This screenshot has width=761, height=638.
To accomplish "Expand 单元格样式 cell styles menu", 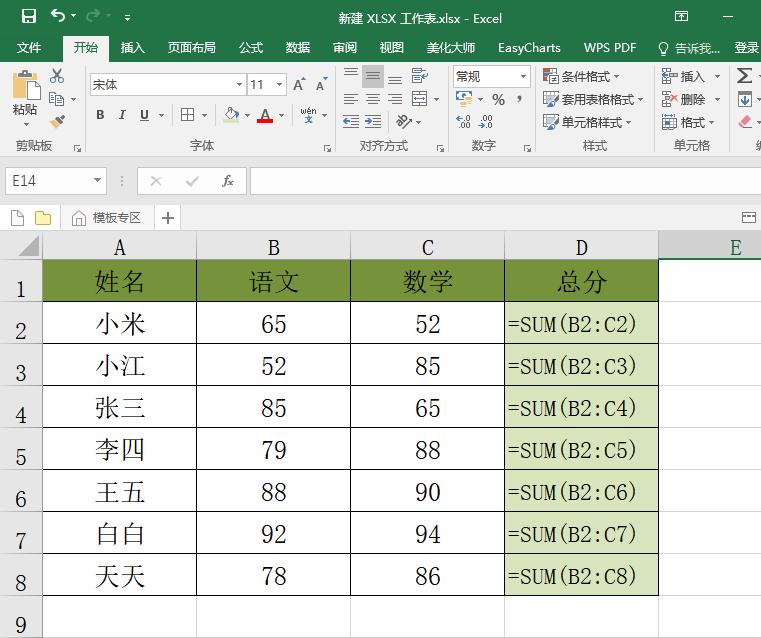I will click(x=587, y=122).
